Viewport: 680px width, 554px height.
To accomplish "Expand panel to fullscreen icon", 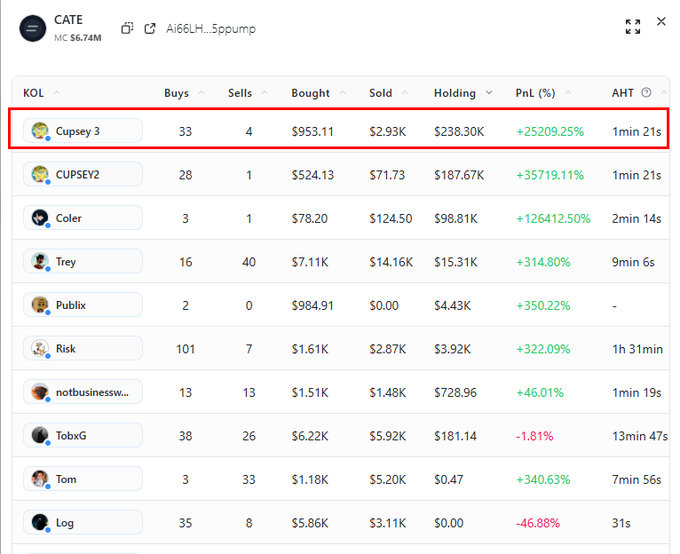I will 633,26.
